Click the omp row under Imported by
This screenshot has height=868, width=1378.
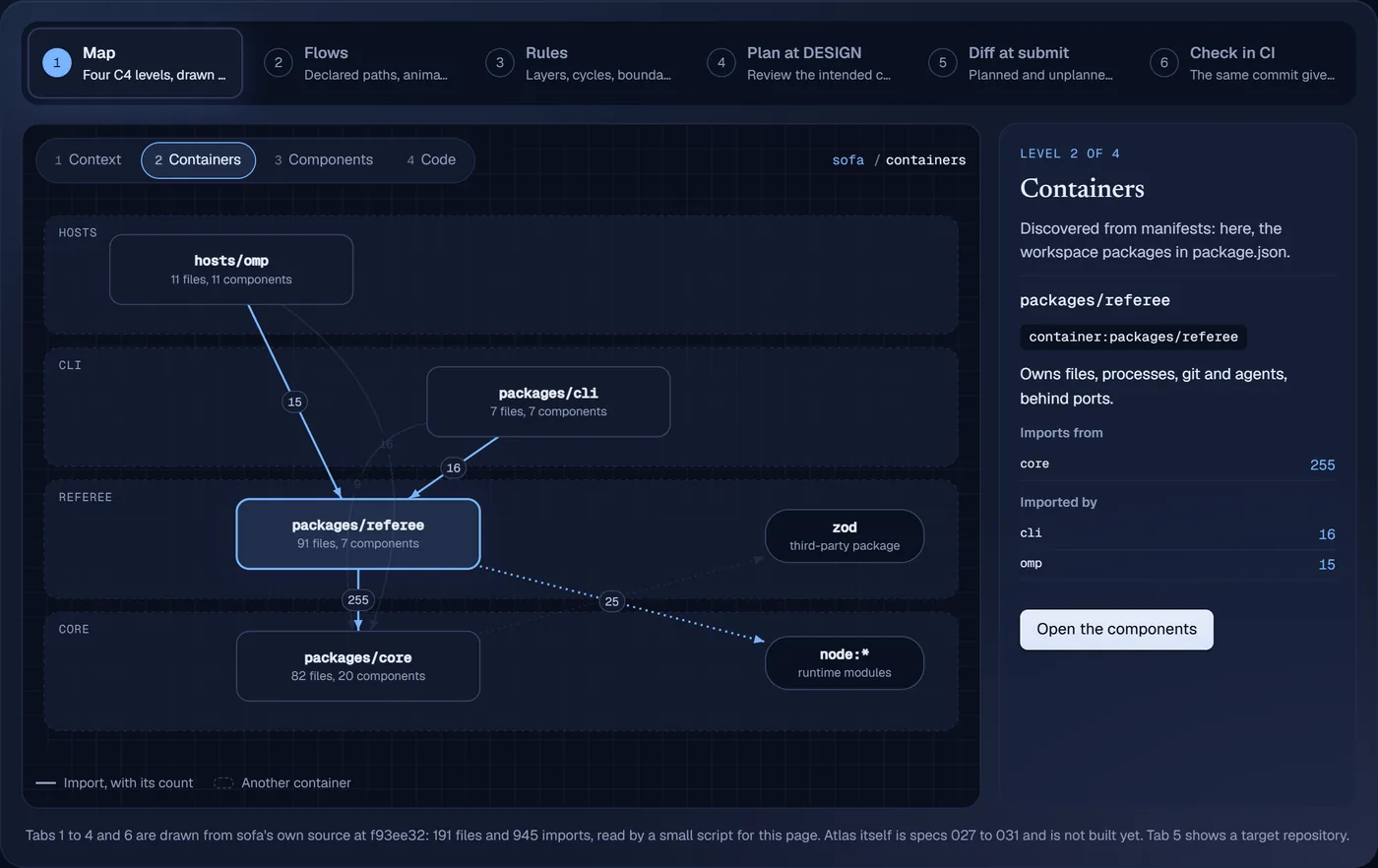tap(1177, 564)
